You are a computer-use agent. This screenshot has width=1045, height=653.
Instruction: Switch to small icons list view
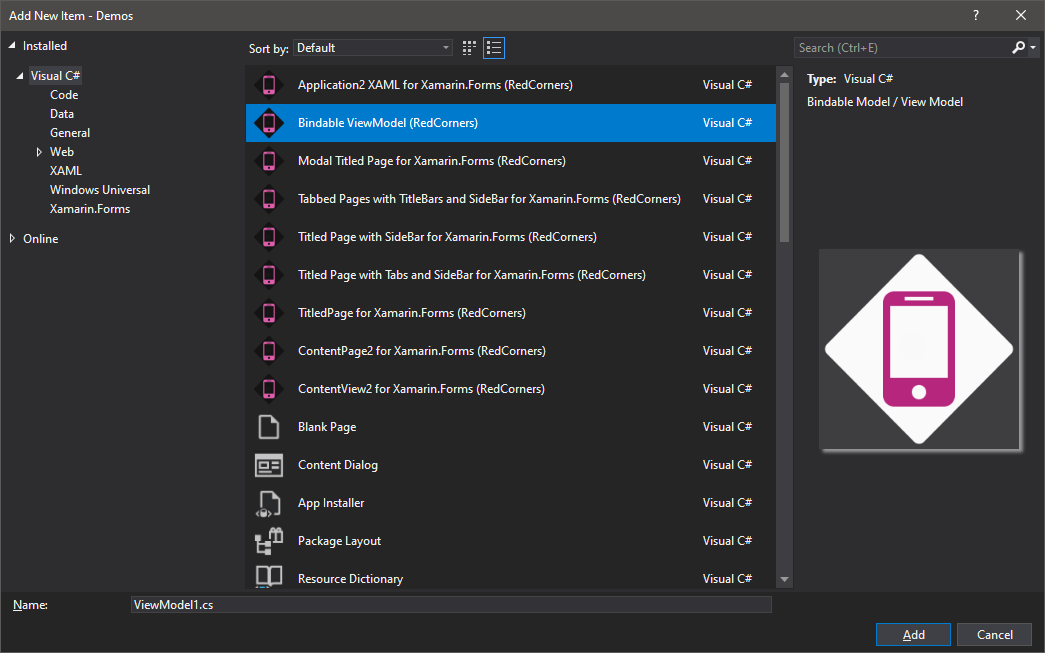tap(494, 48)
